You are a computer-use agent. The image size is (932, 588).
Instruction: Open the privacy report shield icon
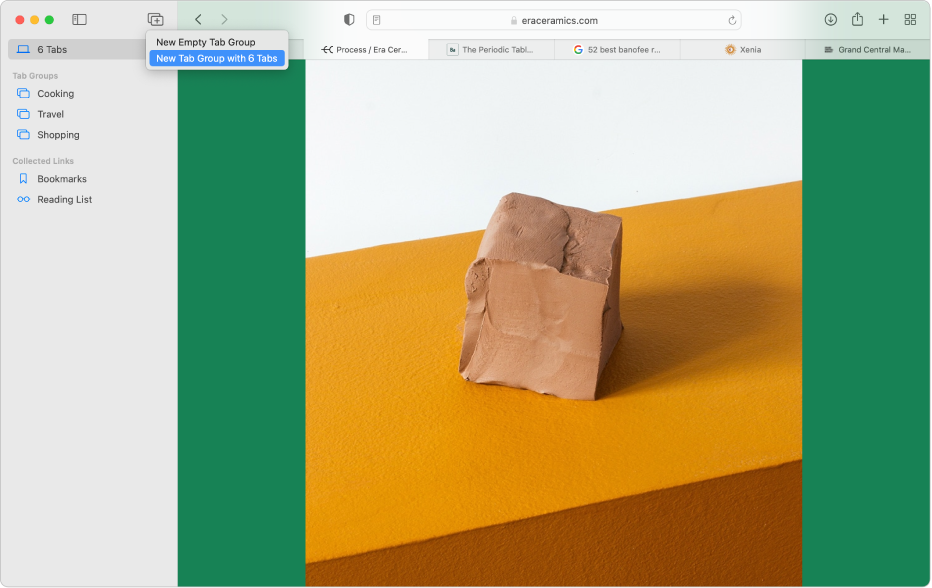(x=349, y=20)
